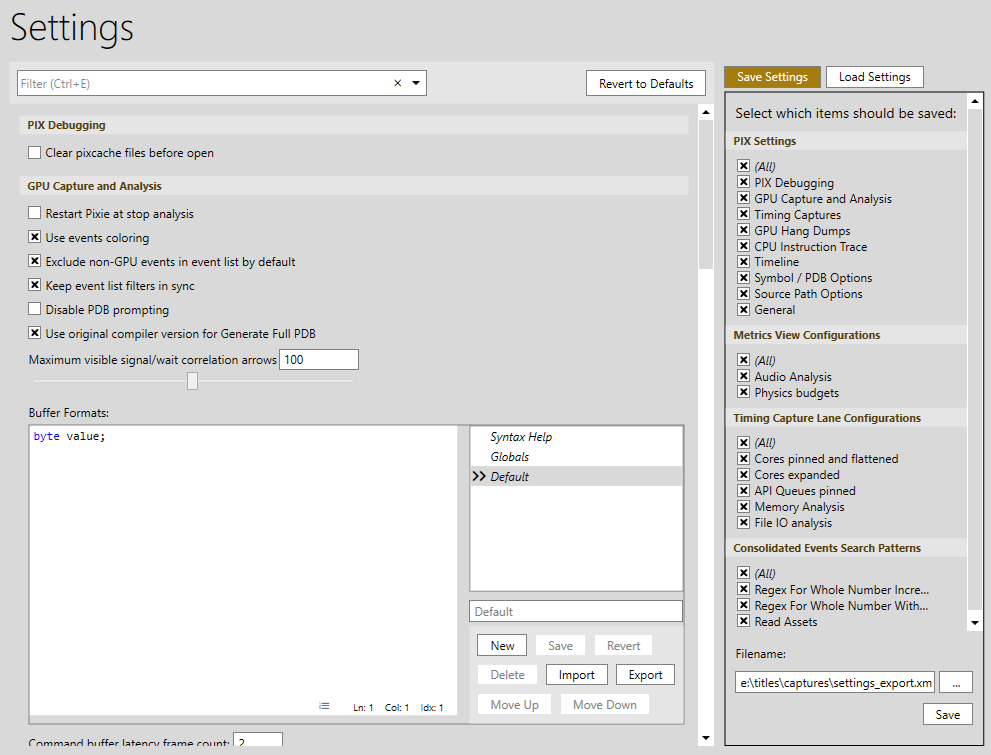Click the correlation arrows value field showing 100
This screenshot has height=755, width=991.
(319, 359)
